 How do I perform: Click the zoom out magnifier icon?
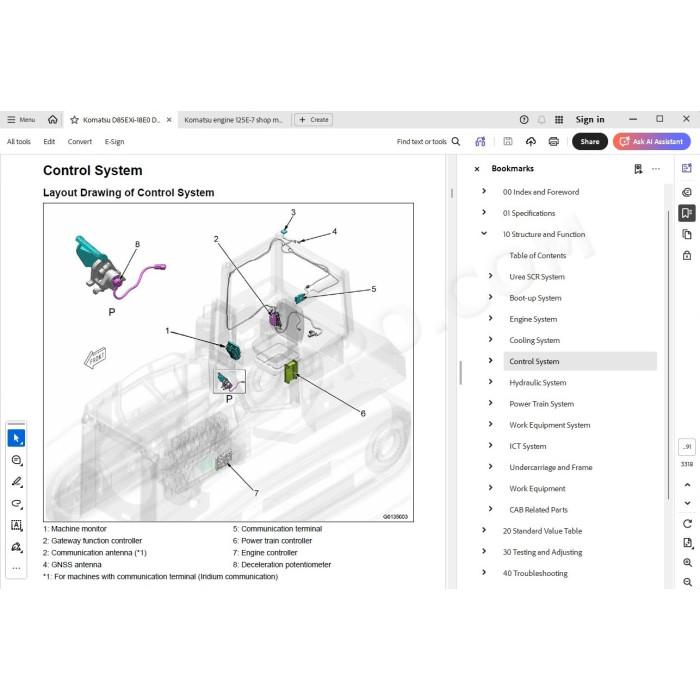(688, 582)
